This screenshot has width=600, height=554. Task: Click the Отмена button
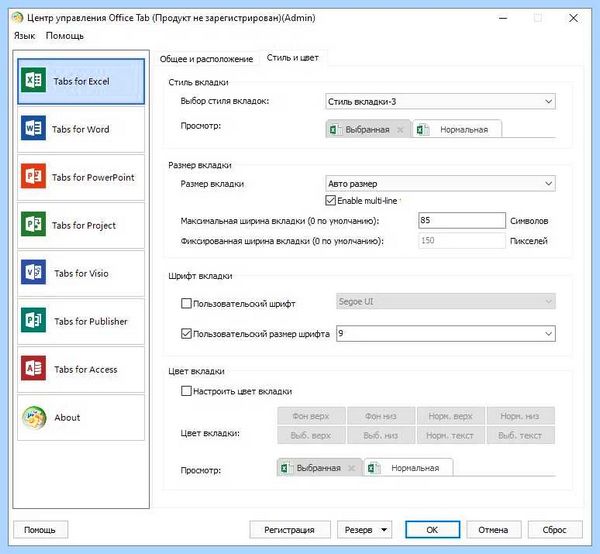pyautogui.click(x=493, y=530)
